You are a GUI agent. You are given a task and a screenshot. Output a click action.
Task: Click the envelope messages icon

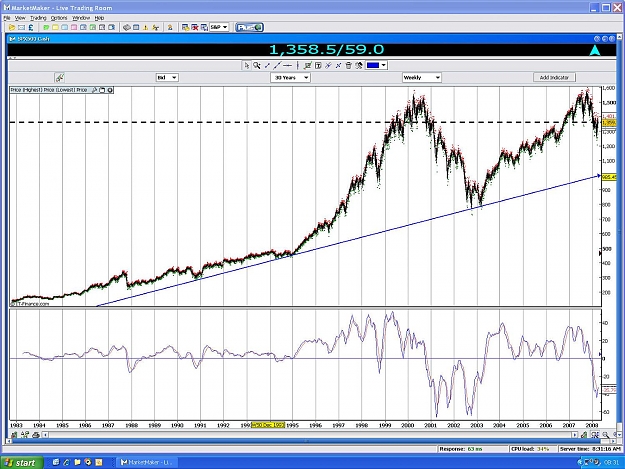coord(22,27)
